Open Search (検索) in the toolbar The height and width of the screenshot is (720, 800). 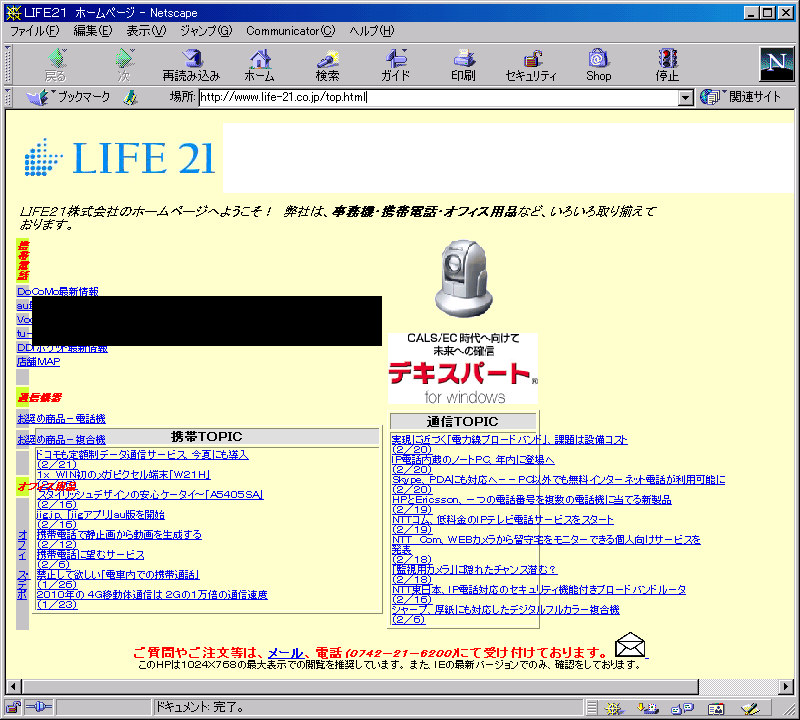(327, 65)
